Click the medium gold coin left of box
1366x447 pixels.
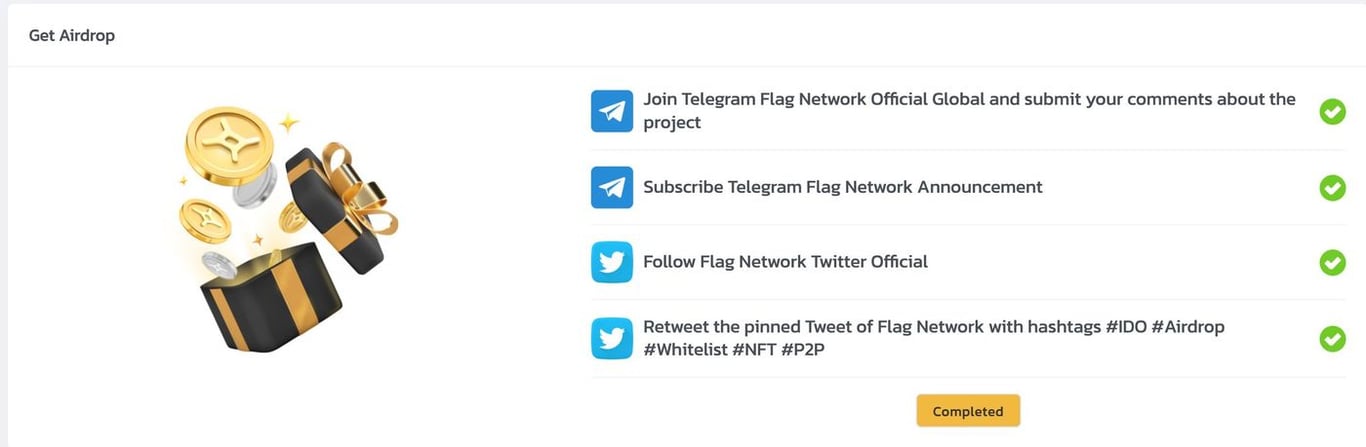click(x=205, y=220)
